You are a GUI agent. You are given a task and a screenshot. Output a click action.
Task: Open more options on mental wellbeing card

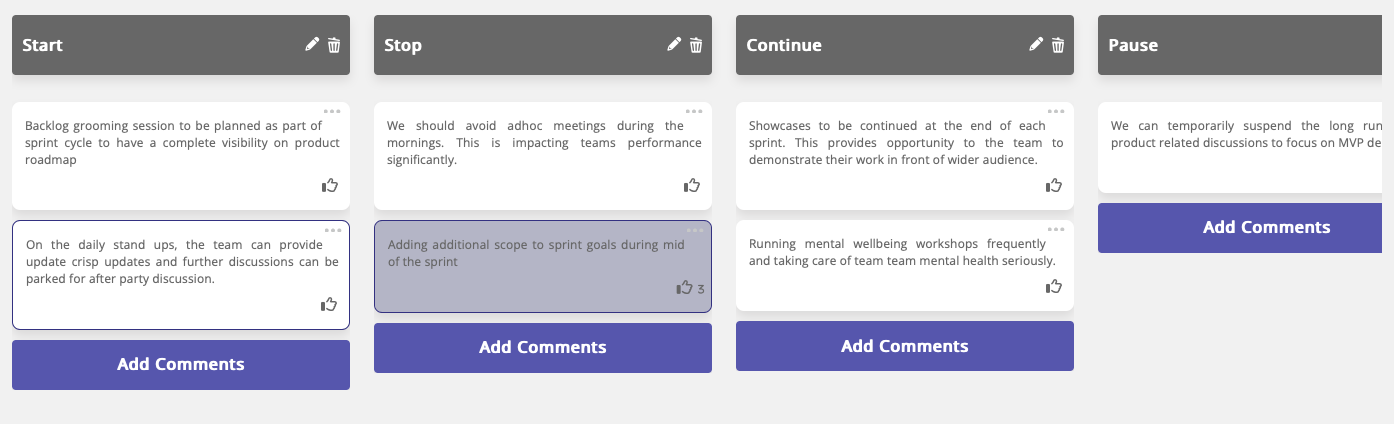[1056, 229]
